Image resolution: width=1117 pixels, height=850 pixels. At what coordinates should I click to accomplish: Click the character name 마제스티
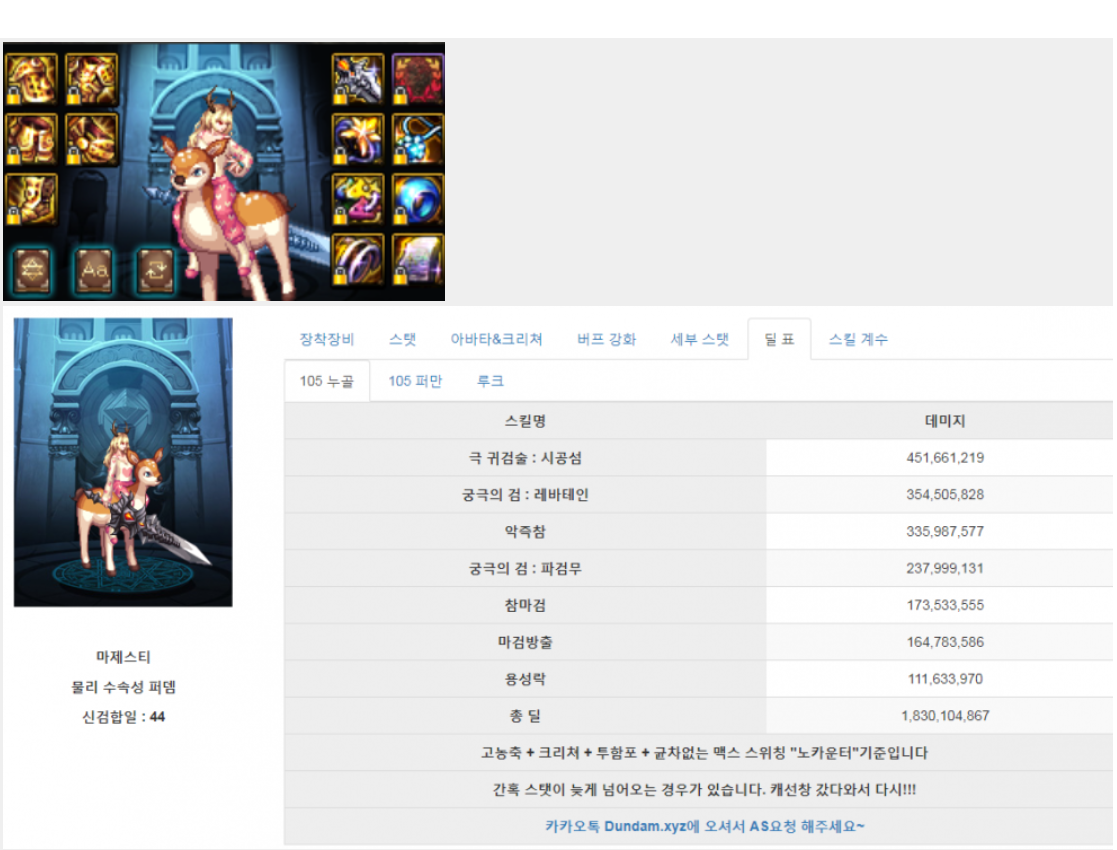point(123,657)
